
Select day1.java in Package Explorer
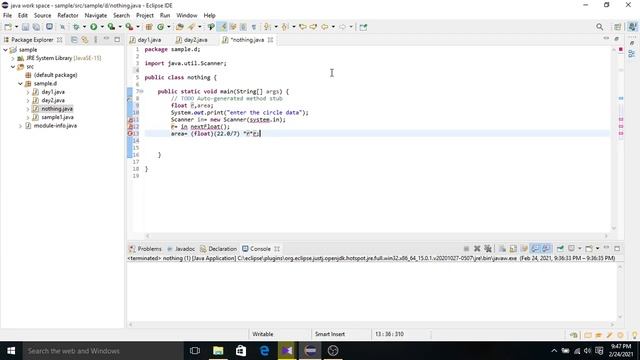53,92
